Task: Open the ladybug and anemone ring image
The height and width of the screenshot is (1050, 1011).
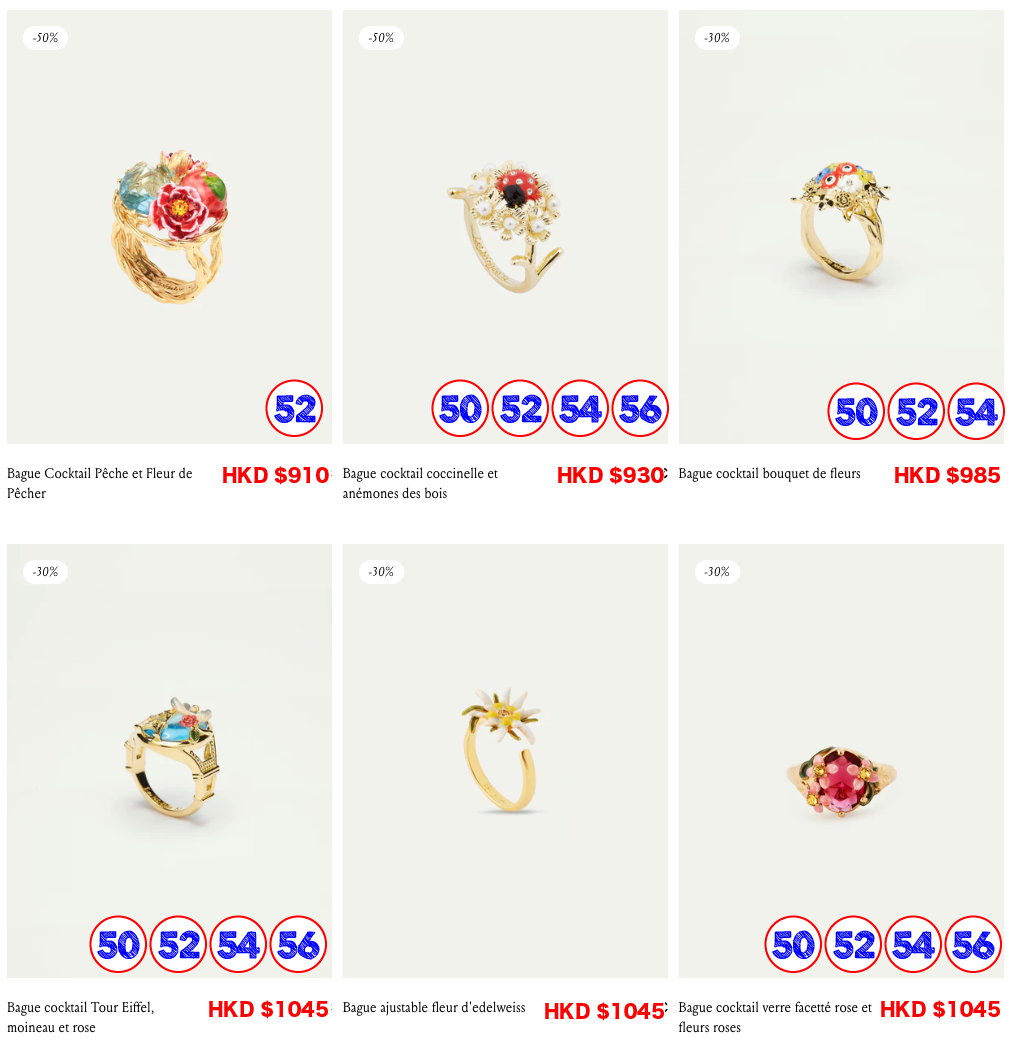Action: pos(505,226)
